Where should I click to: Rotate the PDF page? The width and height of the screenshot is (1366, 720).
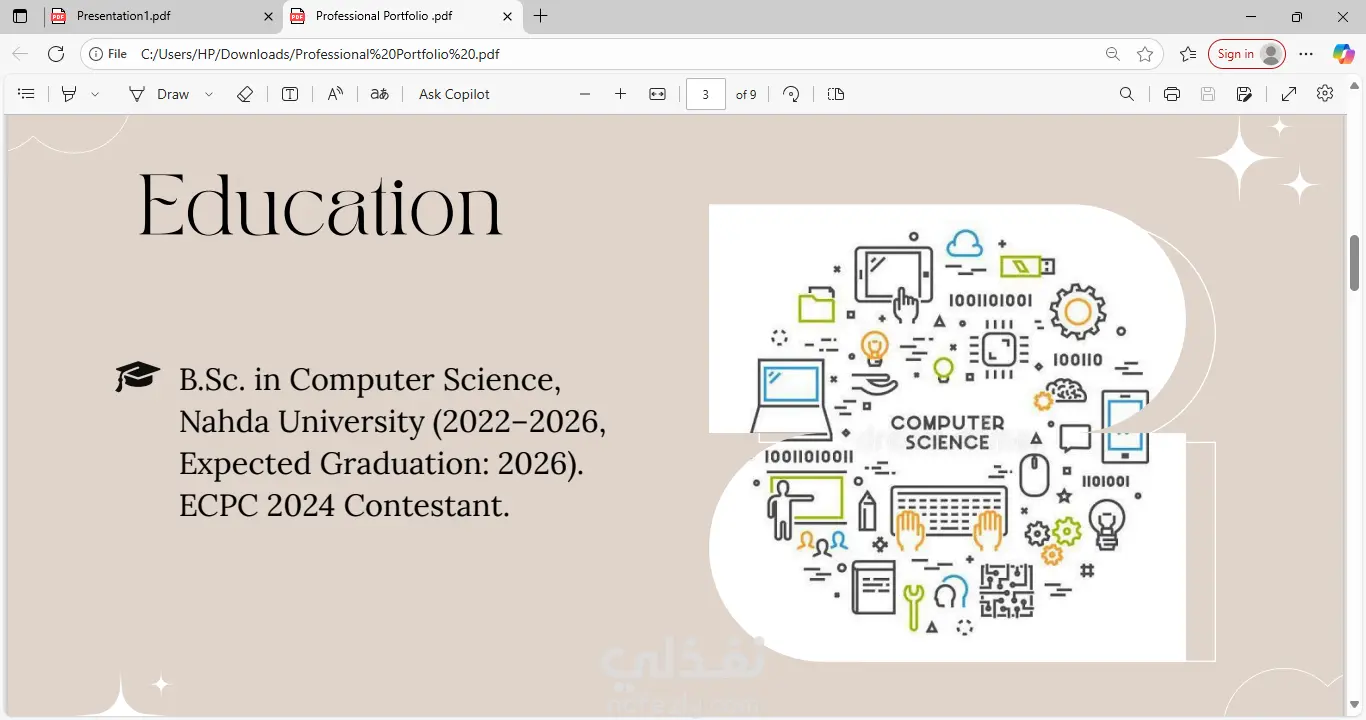791,94
